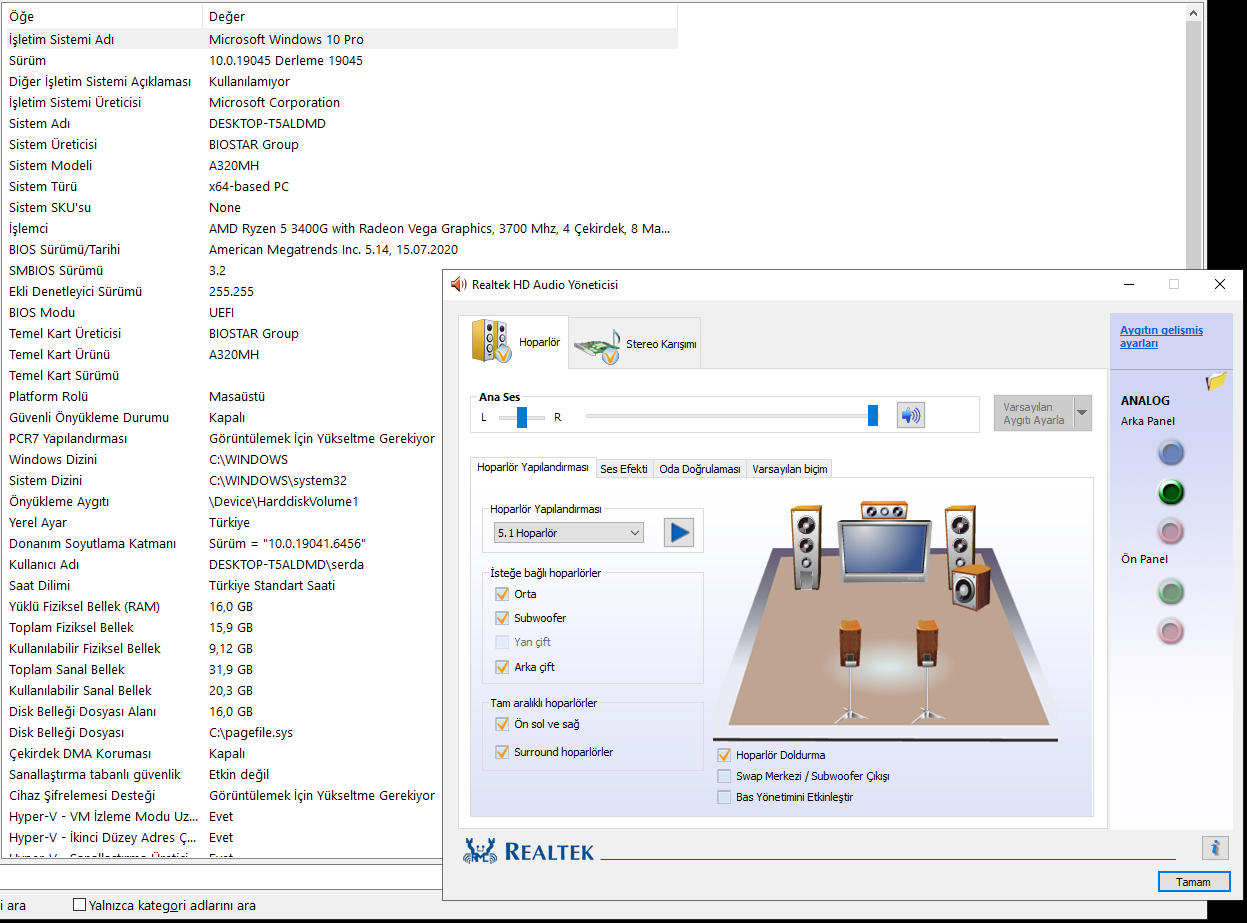This screenshot has width=1247, height=923.
Task: Select the Platform Rolü row
Action: coord(221,396)
